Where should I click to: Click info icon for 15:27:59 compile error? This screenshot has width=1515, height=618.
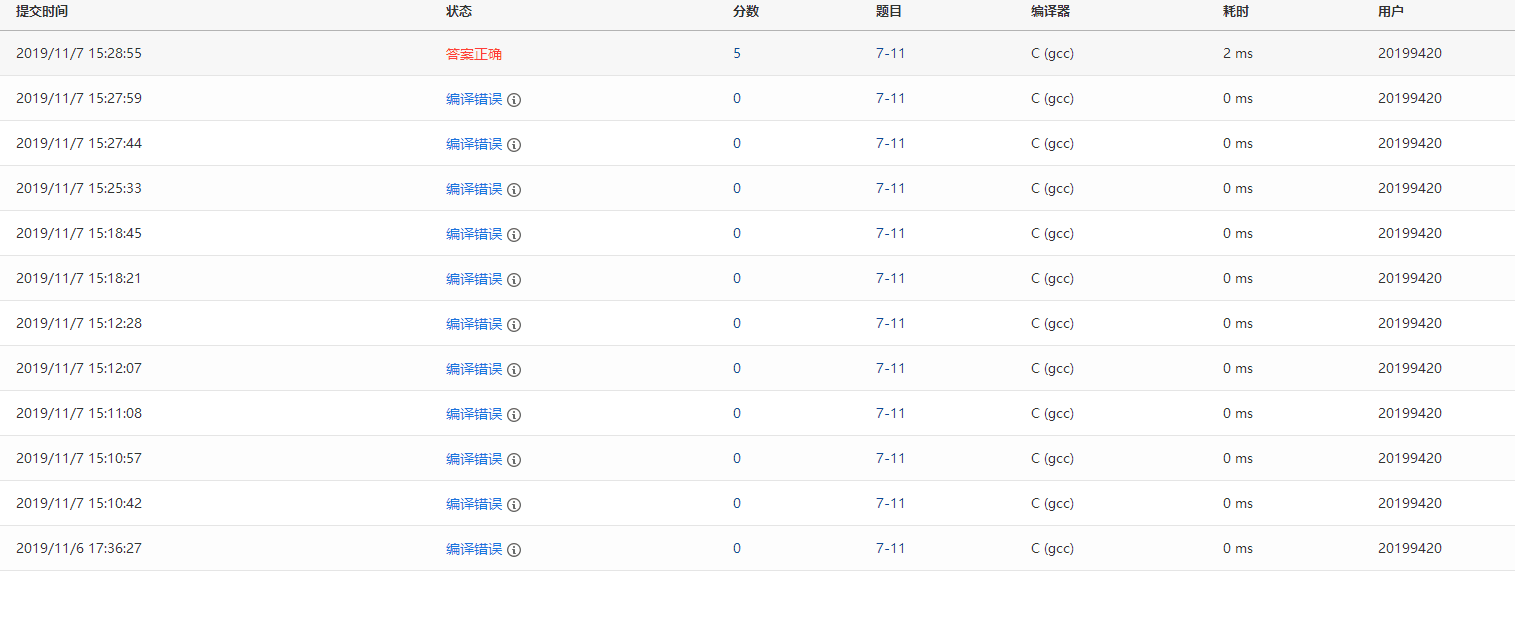click(x=514, y=100)
